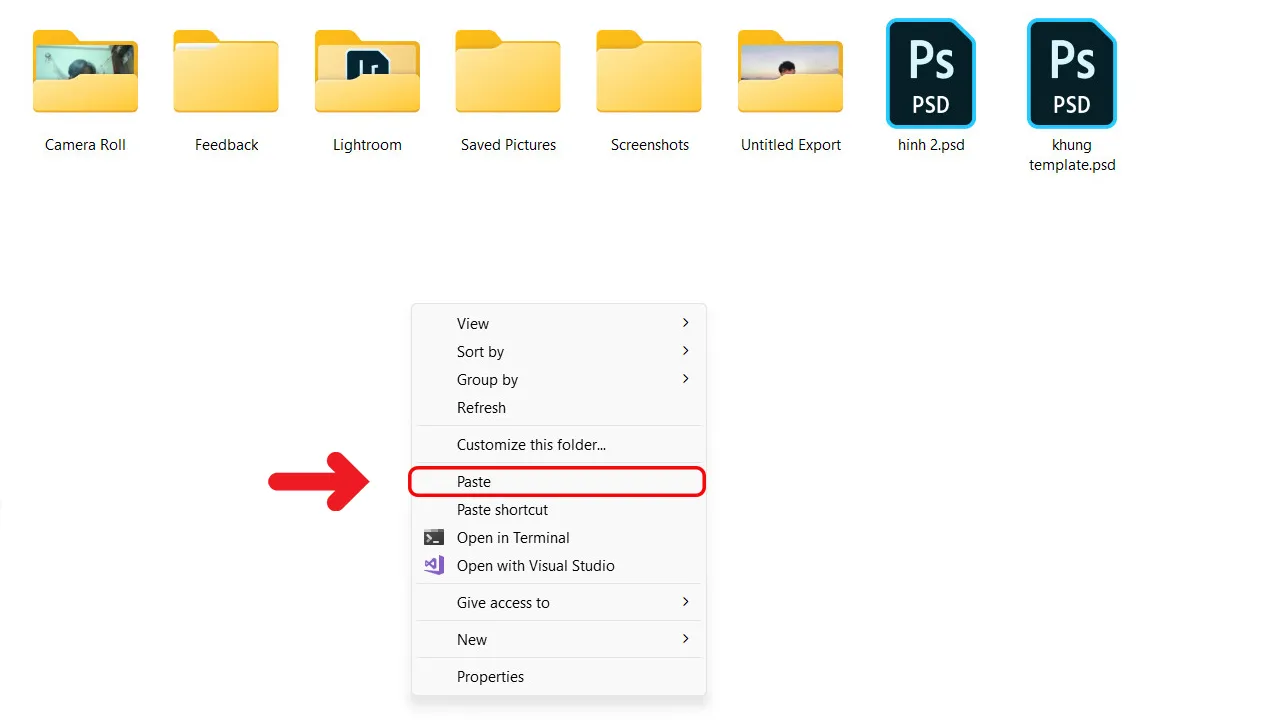Viewport: 1280px width, 720px height.
Task: Select the hinh 2.psd file
Action: pos(931,74)
